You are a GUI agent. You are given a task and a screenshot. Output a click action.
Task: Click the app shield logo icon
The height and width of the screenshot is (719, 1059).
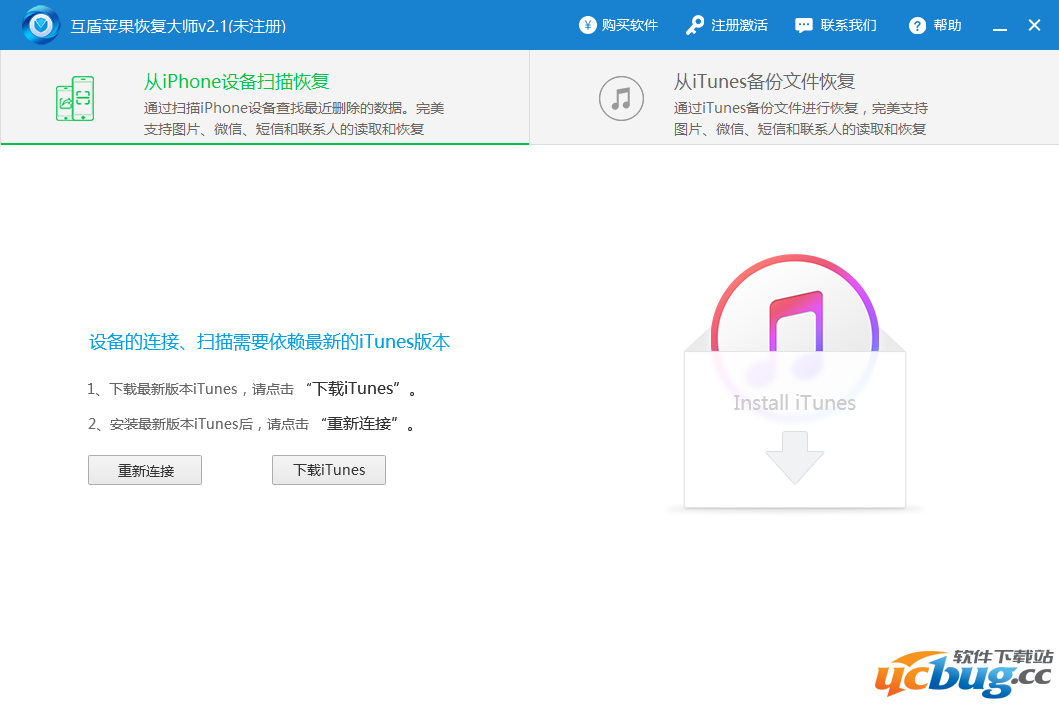tap(41, 25)
